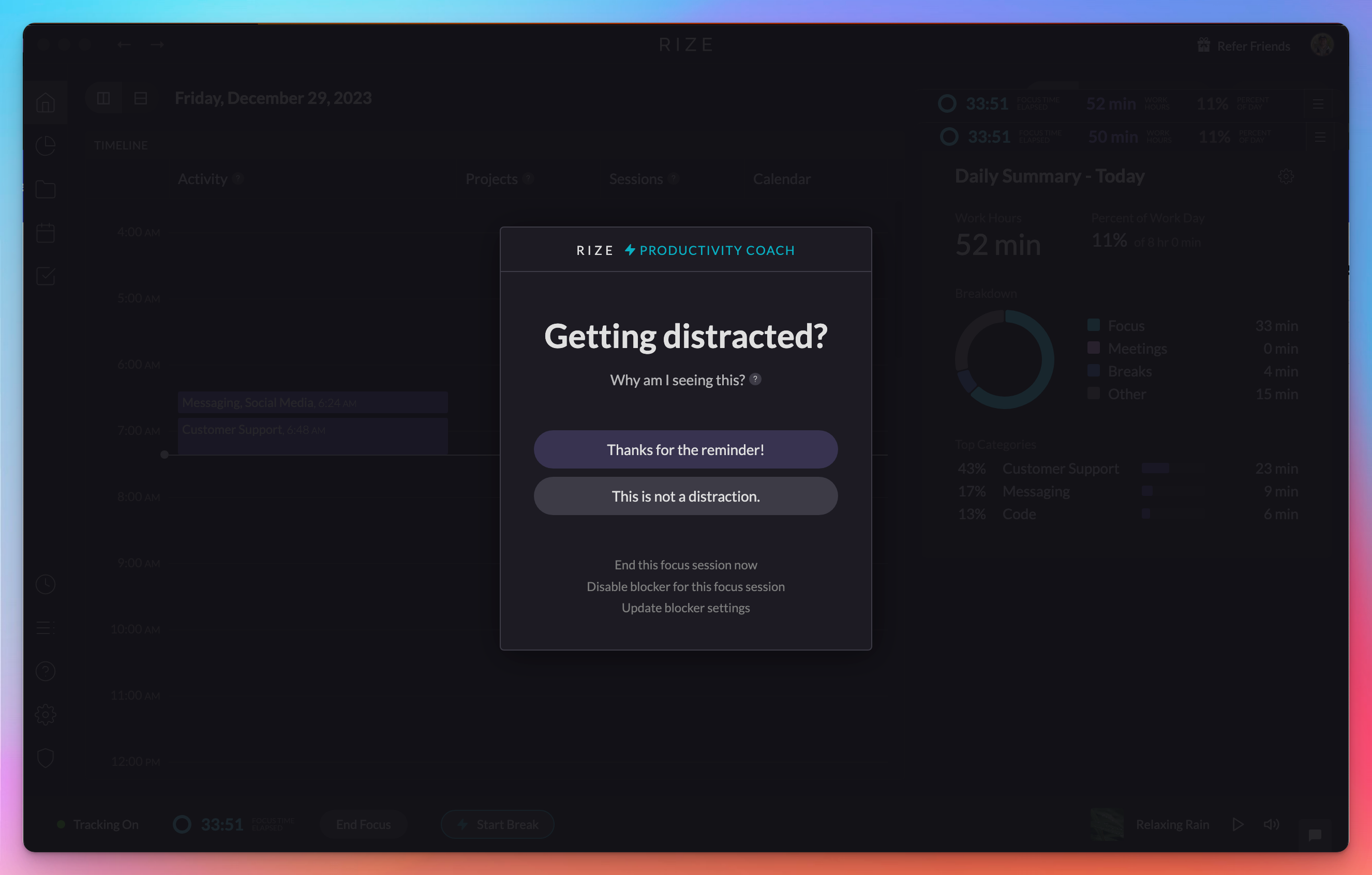Image resolution: width=1372 pixels, height=875 pixels.
Task: Open the folder Projects sidebar icon
Action: pos(46,189)
